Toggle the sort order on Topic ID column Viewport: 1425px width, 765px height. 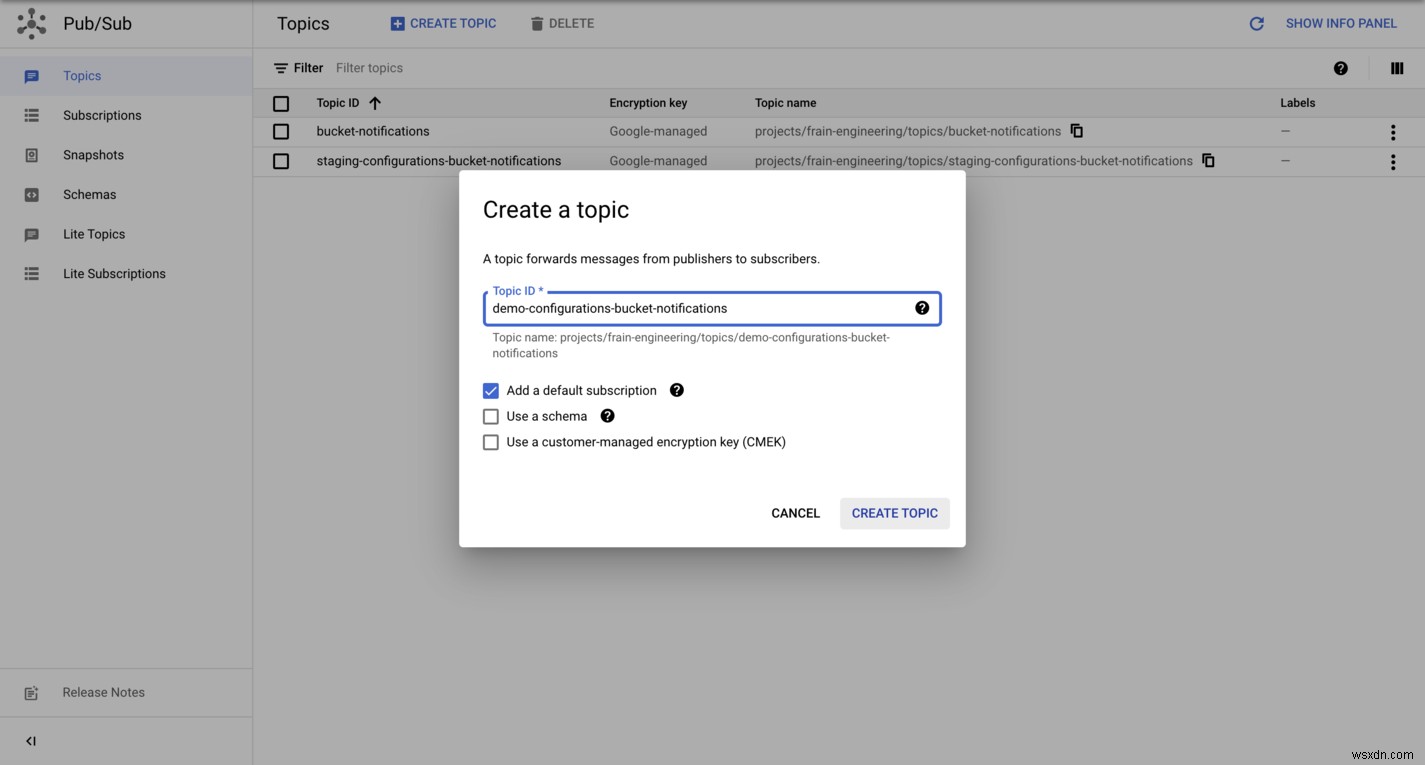[x=374, y=102]
